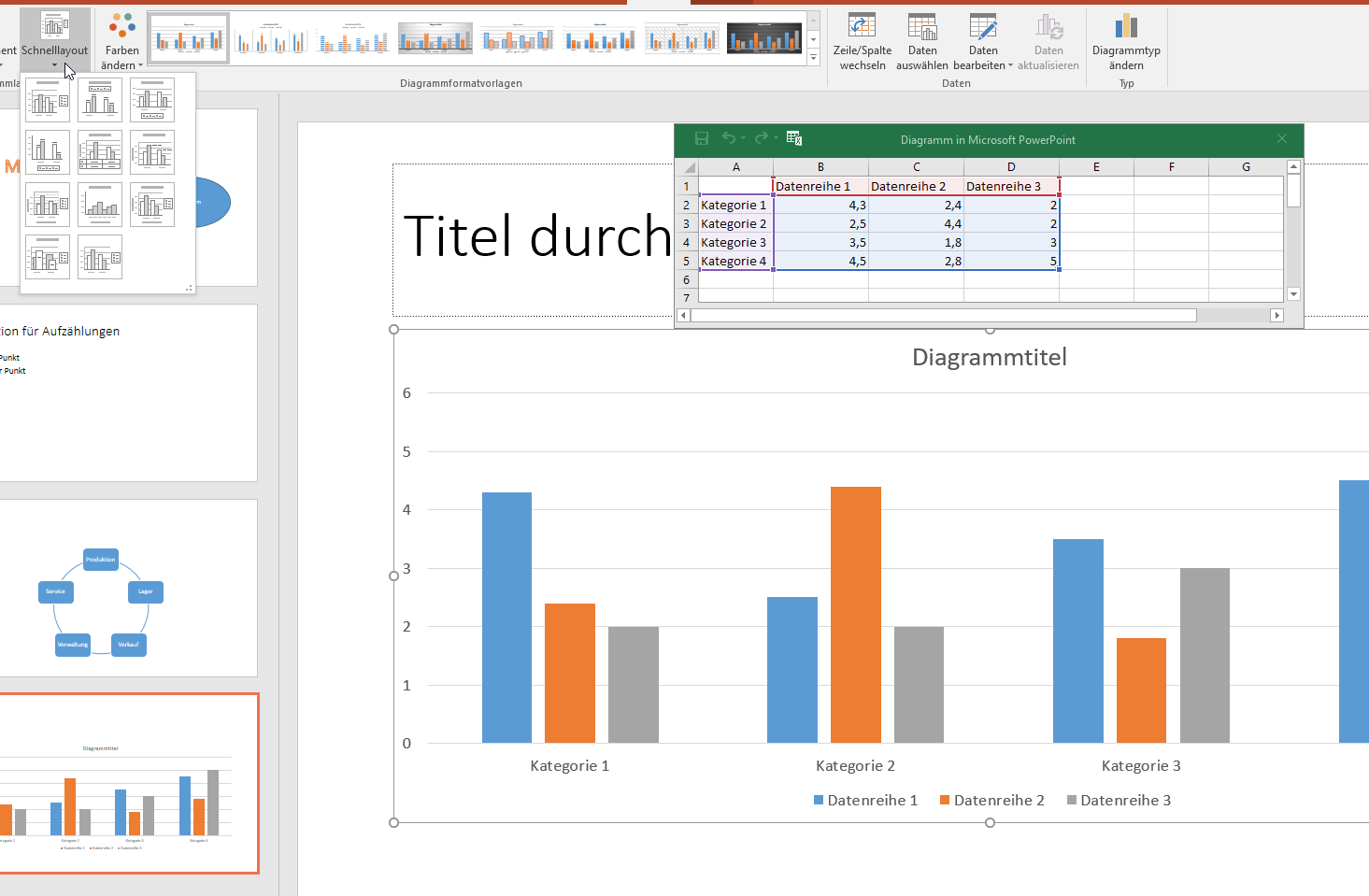
Task: Open the Schnelllayout dropdown button
Action: pos(55,39)
